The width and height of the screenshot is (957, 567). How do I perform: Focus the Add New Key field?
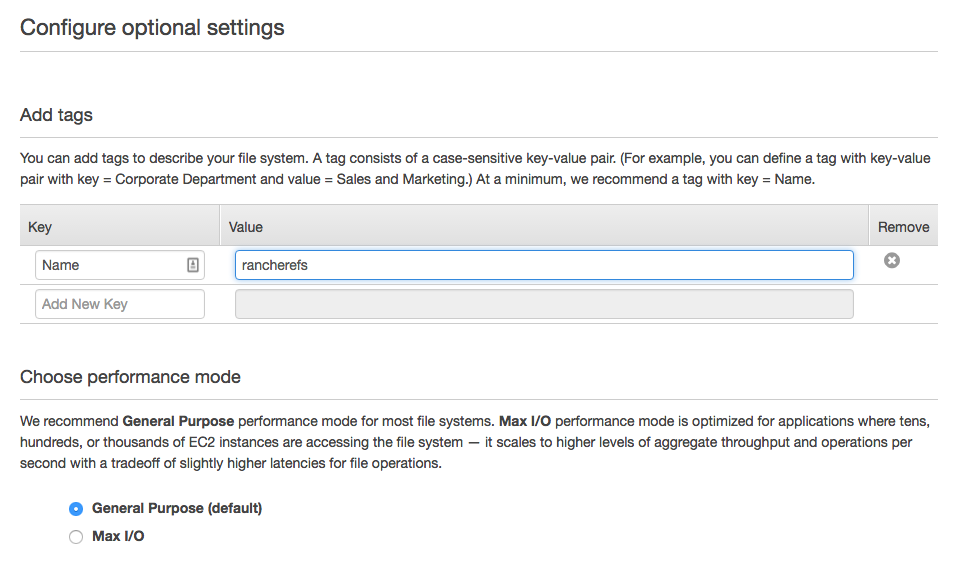pos(119,304)
